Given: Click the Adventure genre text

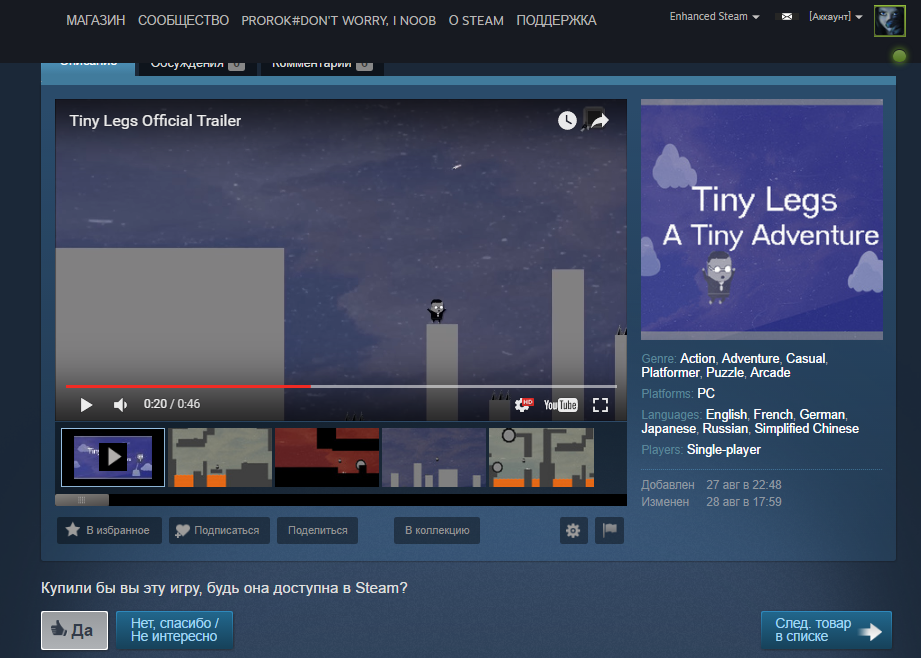Looking at the screenshot, I should pos(750,358).
